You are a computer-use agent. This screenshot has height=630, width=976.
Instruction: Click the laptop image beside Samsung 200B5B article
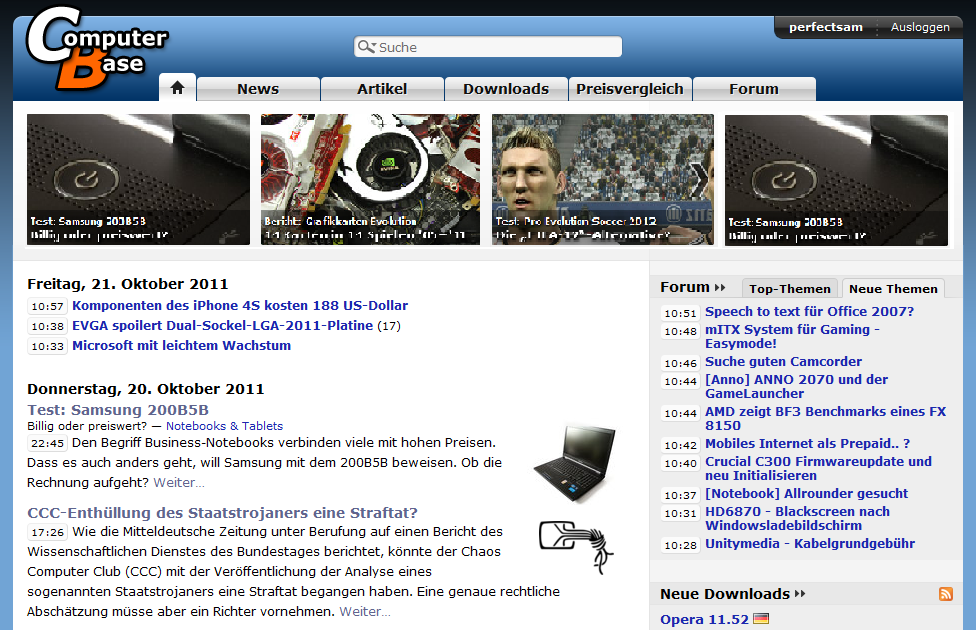(575, 463)
